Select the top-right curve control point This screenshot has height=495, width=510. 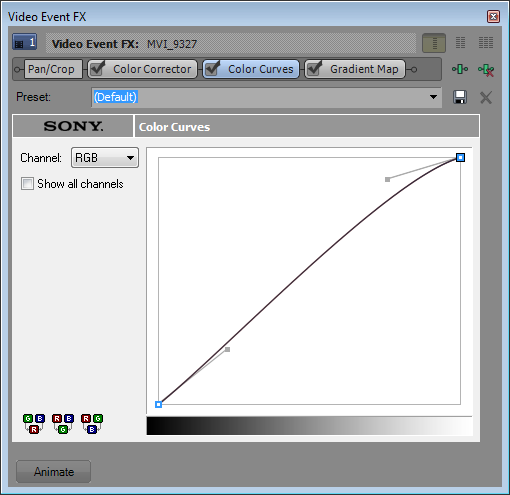point(460,157)
